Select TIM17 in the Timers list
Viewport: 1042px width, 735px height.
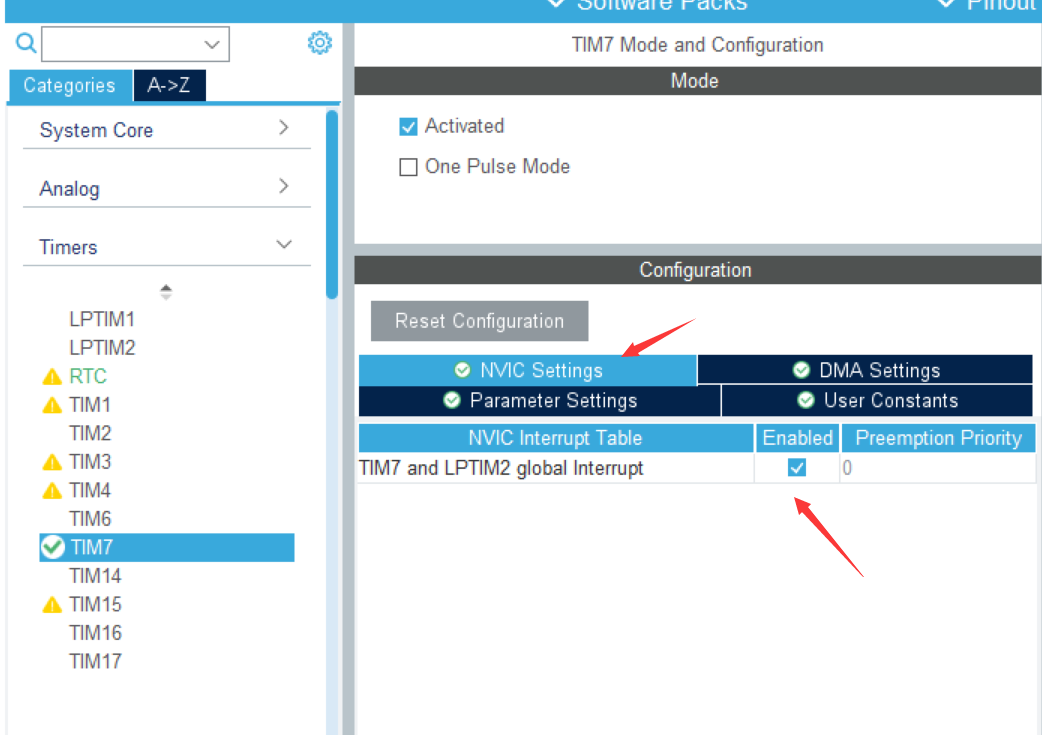(95, 662)
